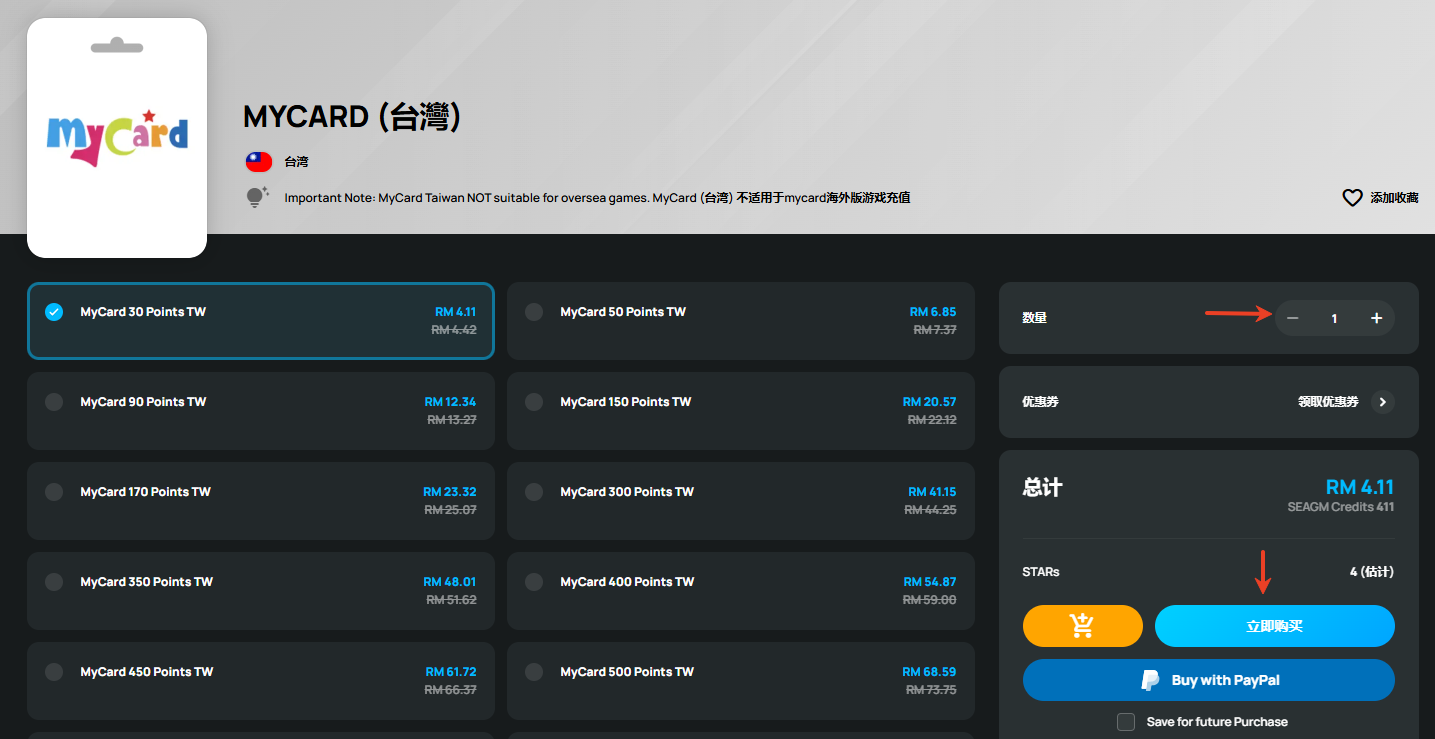Viewport: 1435px width, 739px height.
Task: Click the 总计 total heading
Action: [x=1042, y=488]
